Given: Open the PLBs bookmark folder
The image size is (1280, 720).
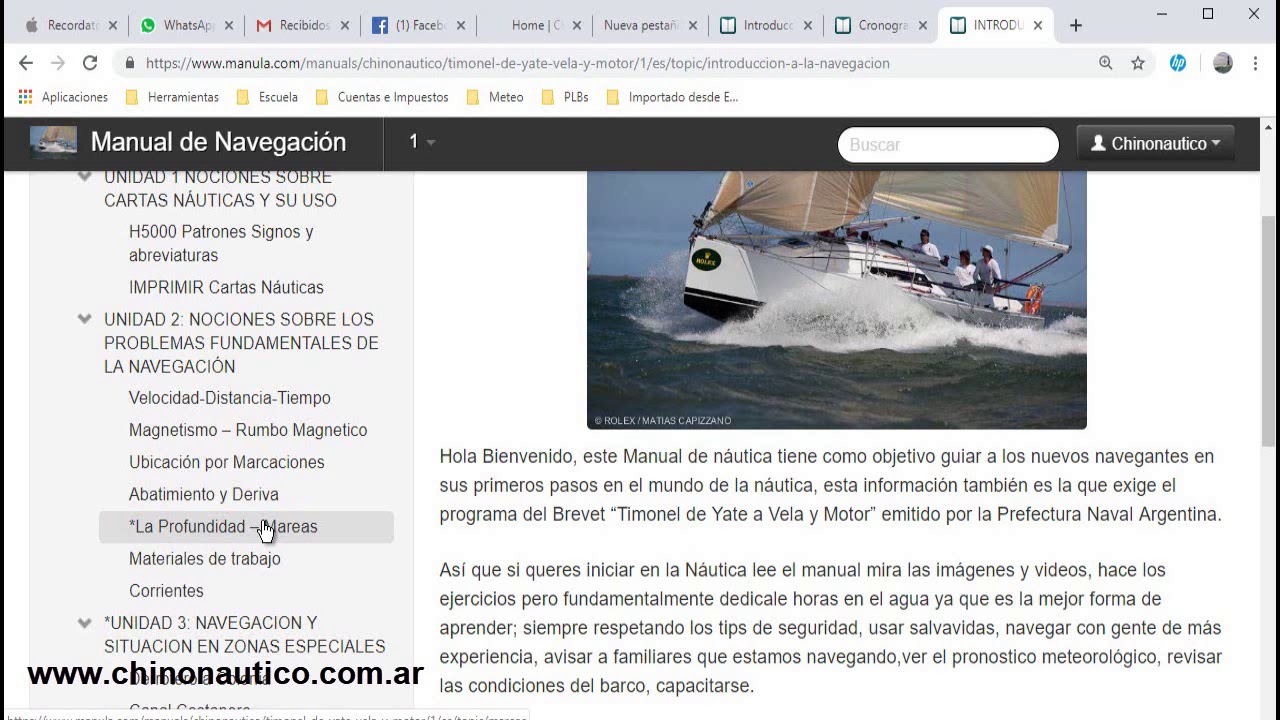Looking at the screenshot, I should 565,97.
